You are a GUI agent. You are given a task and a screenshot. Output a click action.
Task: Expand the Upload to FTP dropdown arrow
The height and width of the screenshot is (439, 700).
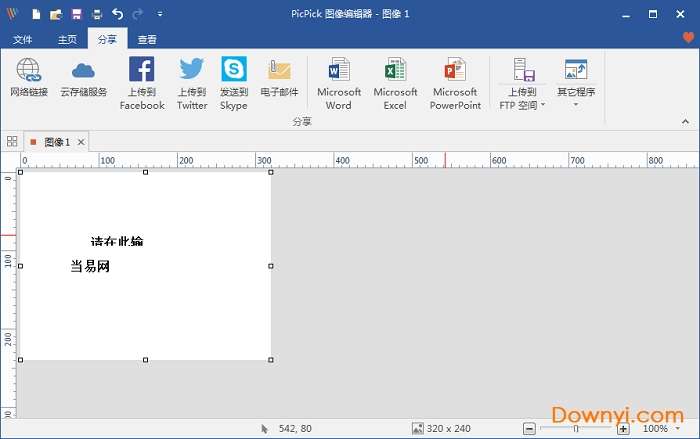point(543,105)
